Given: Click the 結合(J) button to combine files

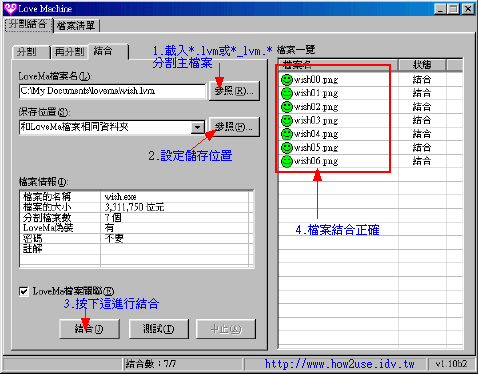Looking at the screenshot, I should pyautogui.click(x=89, y=329).
